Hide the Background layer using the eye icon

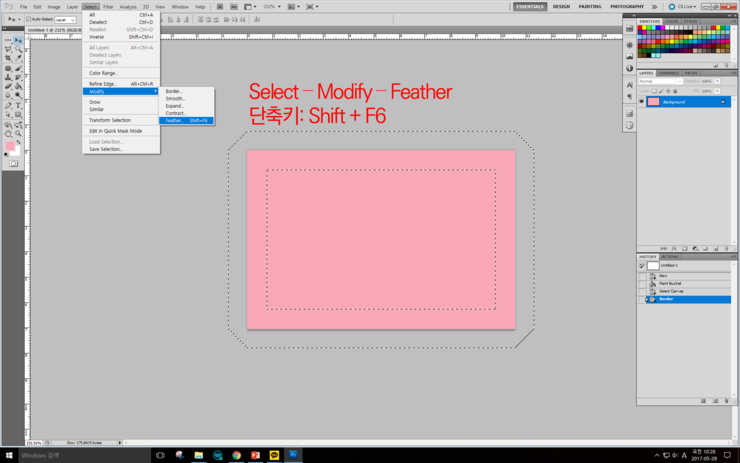pos(642,101)
